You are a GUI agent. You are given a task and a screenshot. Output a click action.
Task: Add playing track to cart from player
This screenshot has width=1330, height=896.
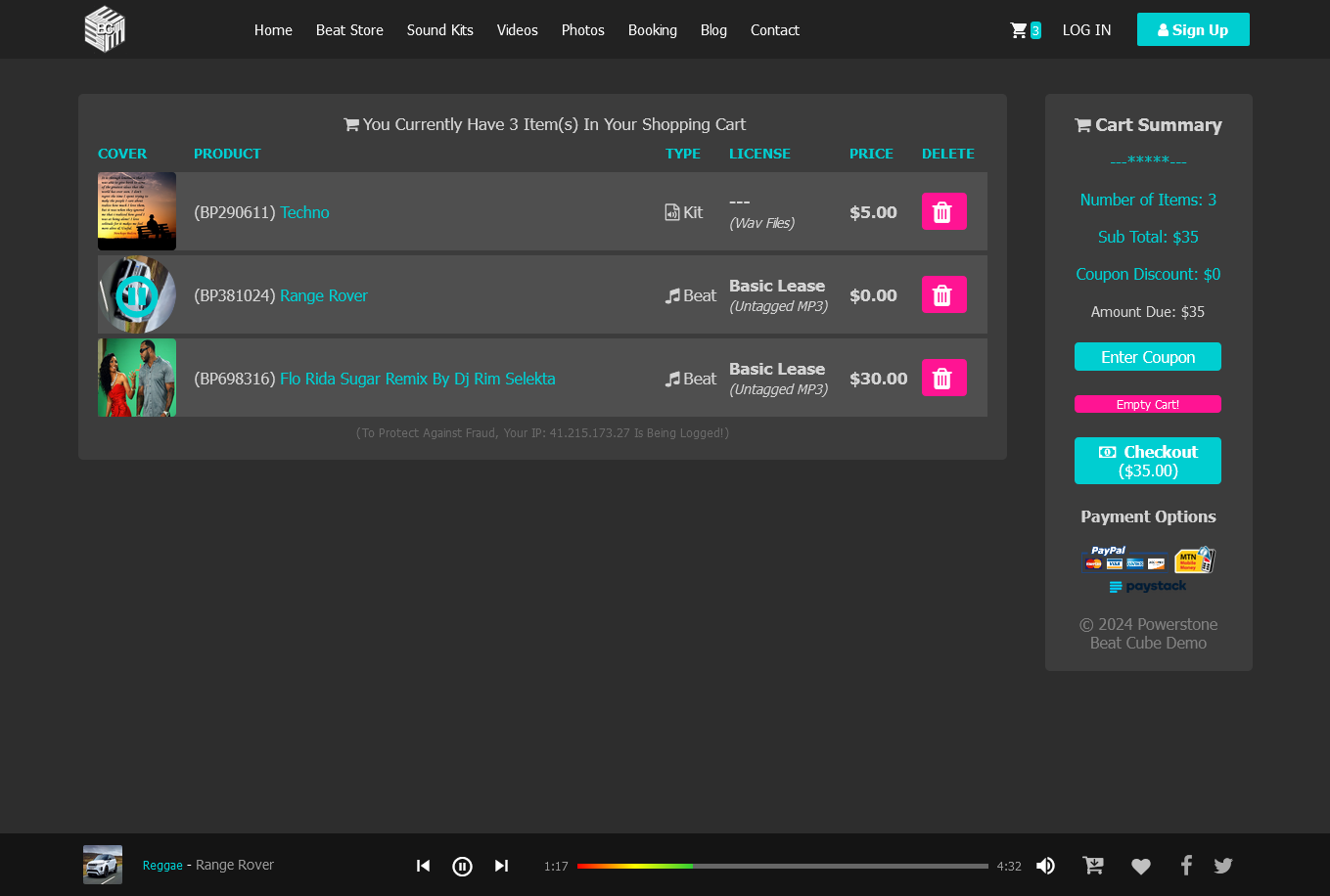tap(1093, 866)
